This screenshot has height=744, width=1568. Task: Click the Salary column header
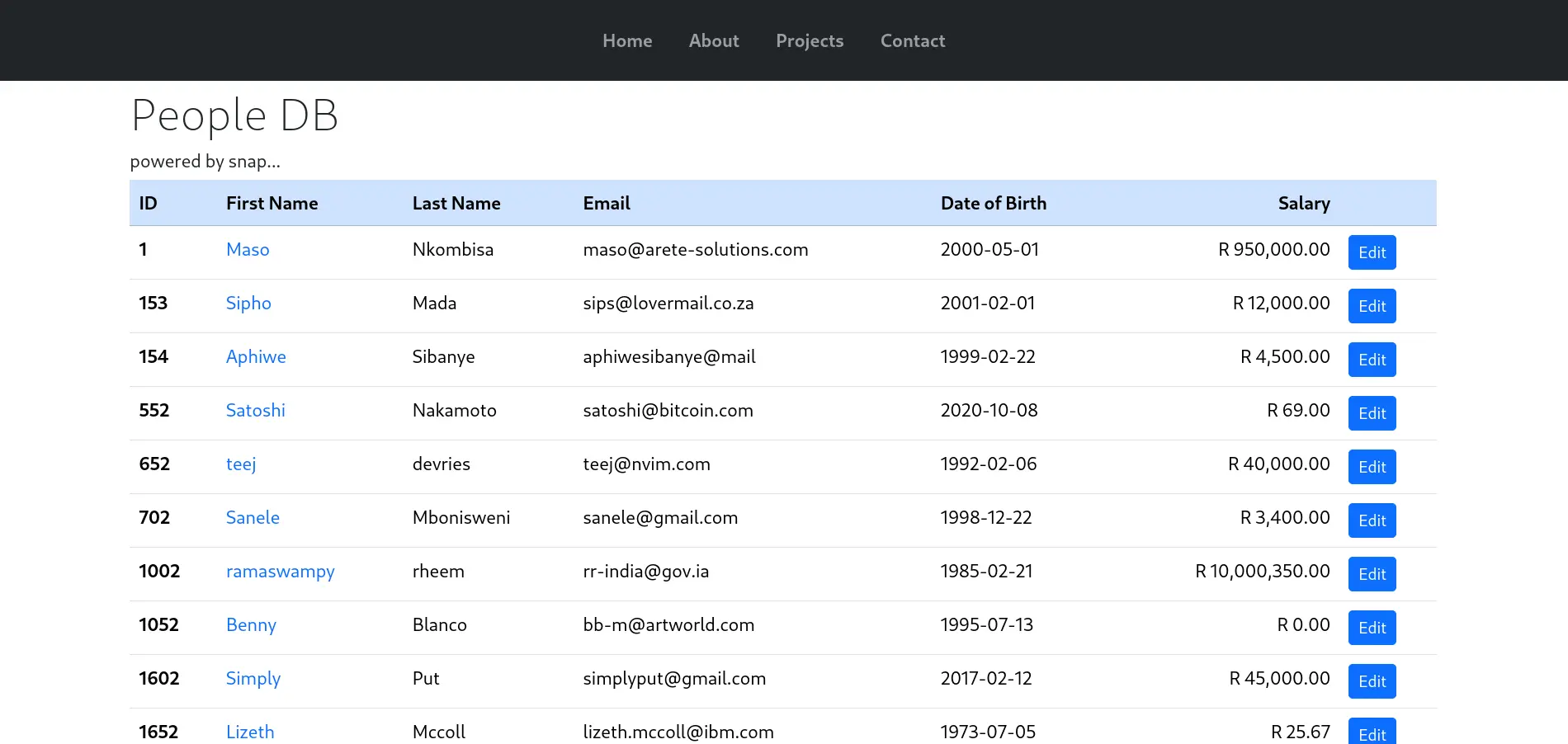tap(1304, 203)
